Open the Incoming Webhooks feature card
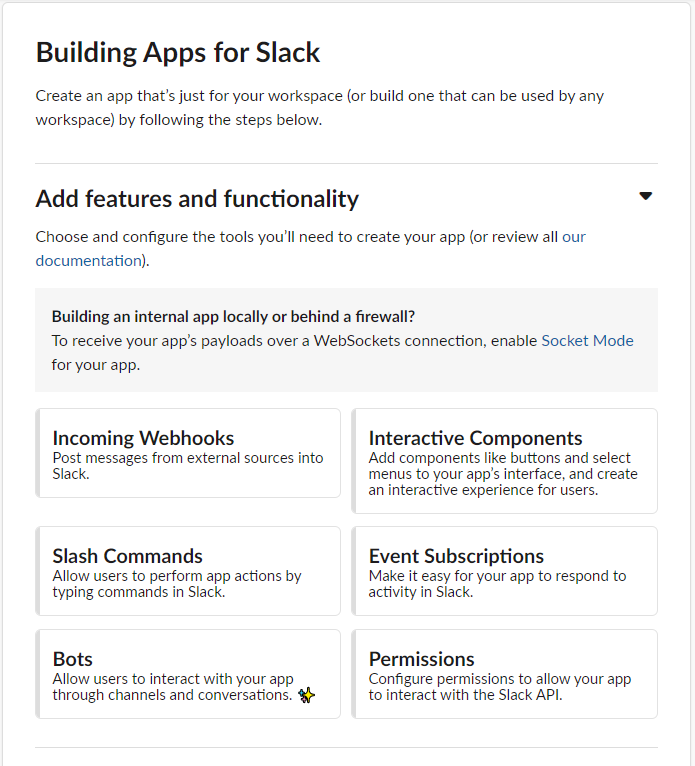The height and width of the screenshot is (766, 695). [x=188, y=453]
